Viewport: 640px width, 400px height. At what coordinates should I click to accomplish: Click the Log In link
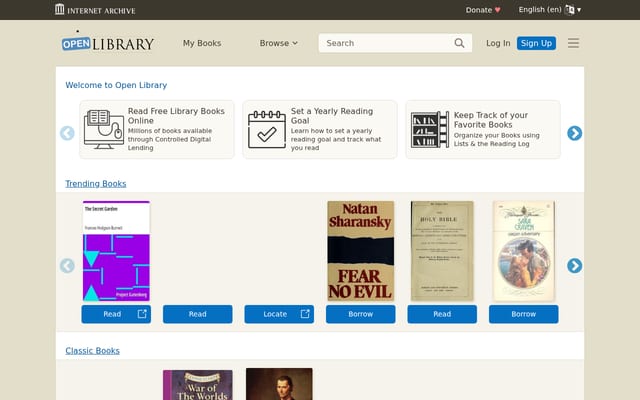(498, 43)
